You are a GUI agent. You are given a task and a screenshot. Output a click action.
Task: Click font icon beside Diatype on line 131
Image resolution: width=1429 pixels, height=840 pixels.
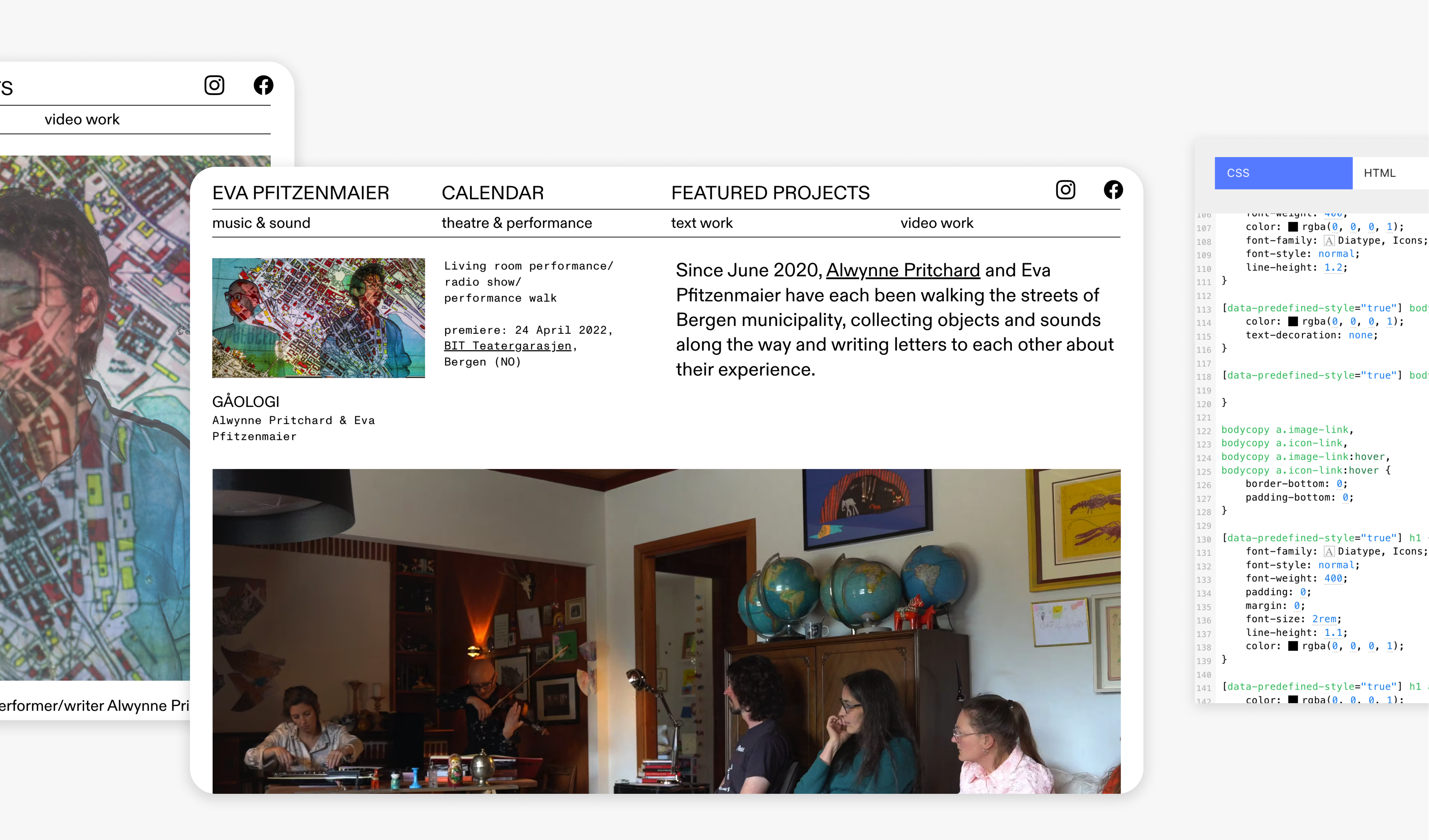pyautogui.click(x=1329, y=551)
